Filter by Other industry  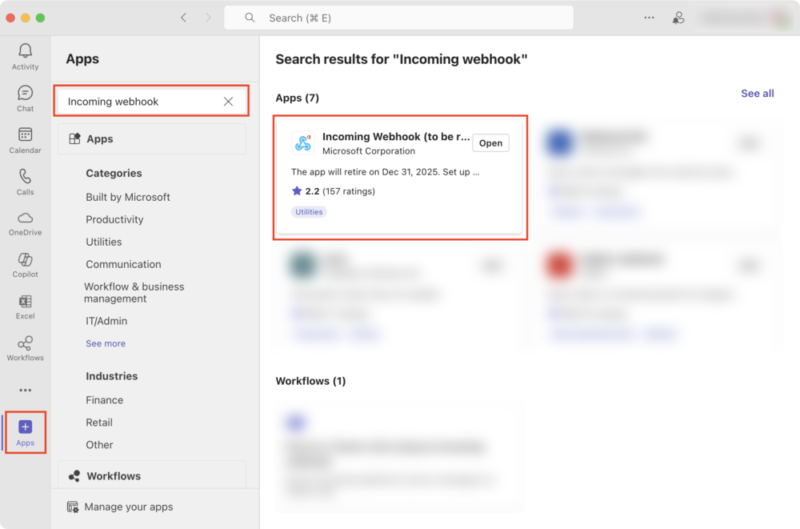click(99, 445)
